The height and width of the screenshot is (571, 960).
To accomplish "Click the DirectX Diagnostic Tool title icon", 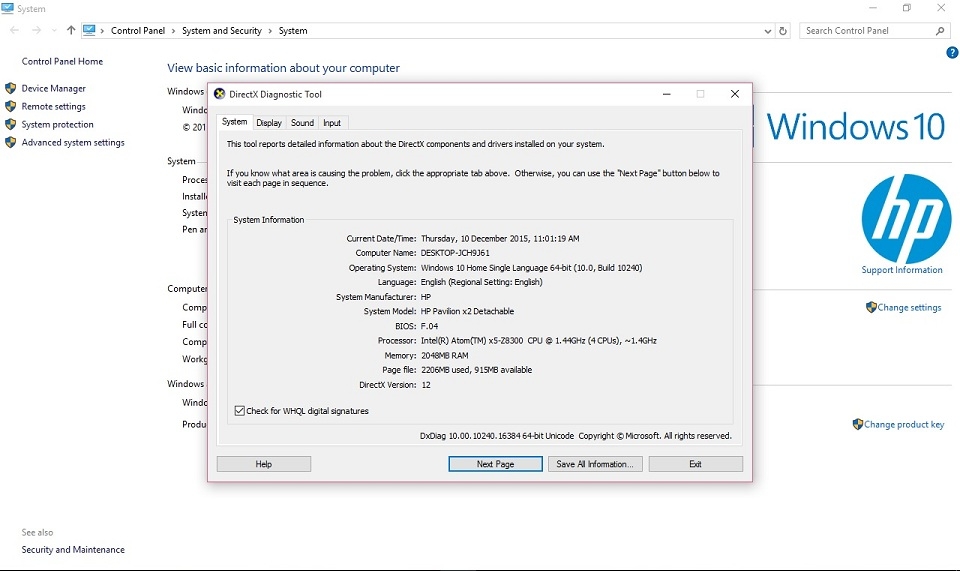I will pyautogui.click(x=219, y=94).
